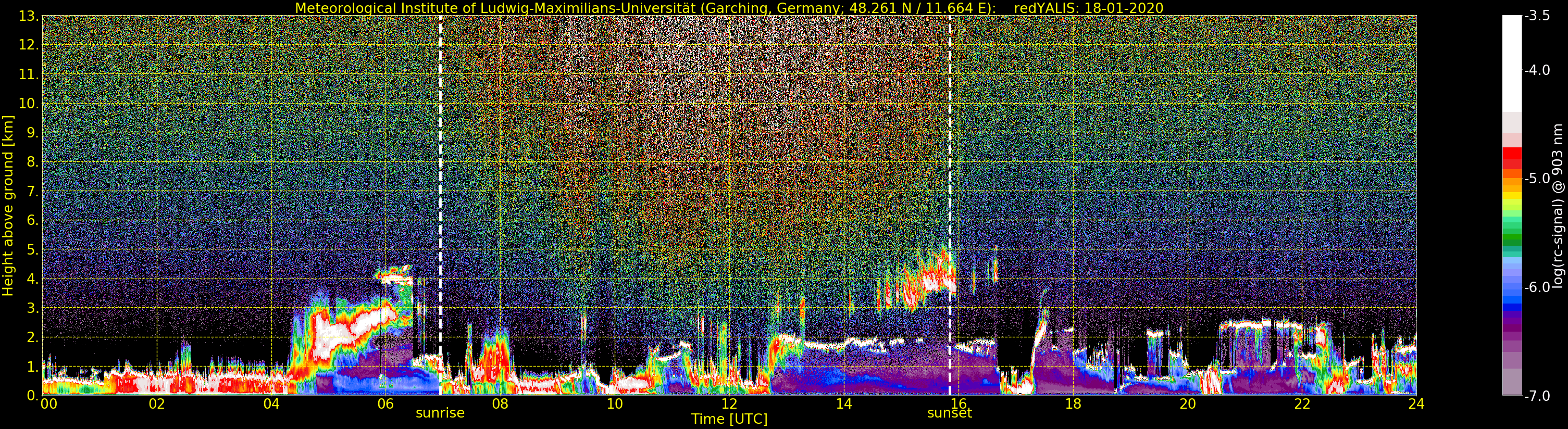
Task: Click the '02' time axis tick label
Action: [157, 405]
